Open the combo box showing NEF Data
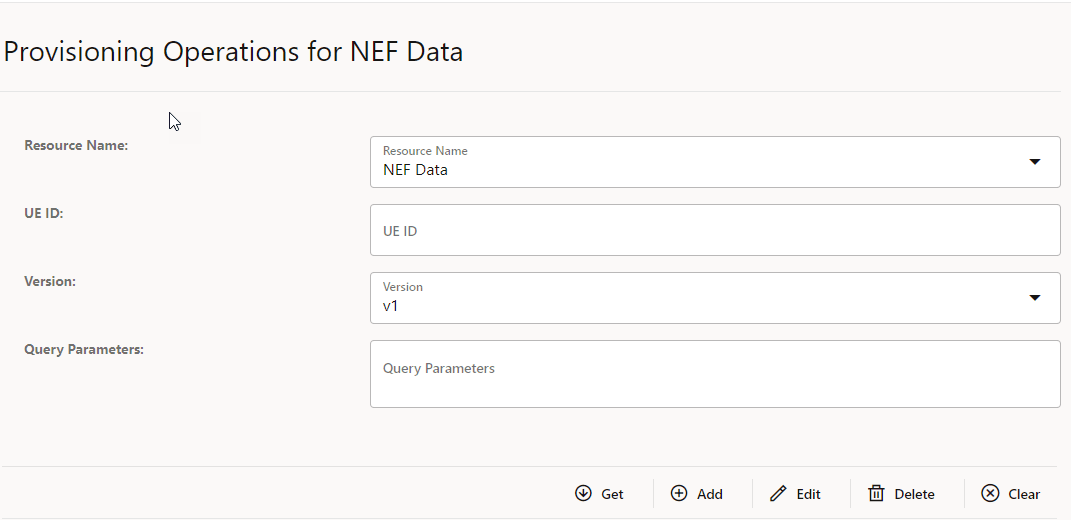This screenshot has width=1071, height=520. tap(700, 162)
